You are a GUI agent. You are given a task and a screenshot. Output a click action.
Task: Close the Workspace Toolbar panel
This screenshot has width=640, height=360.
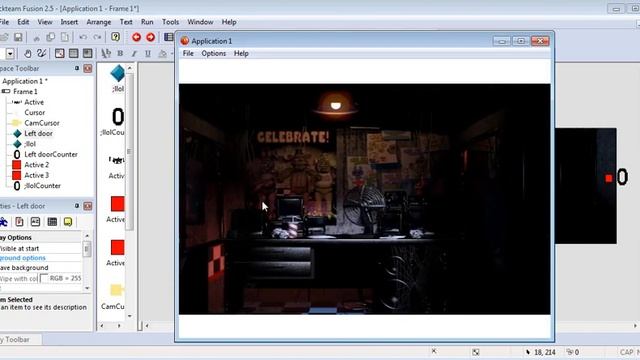(x=88, y=68)
